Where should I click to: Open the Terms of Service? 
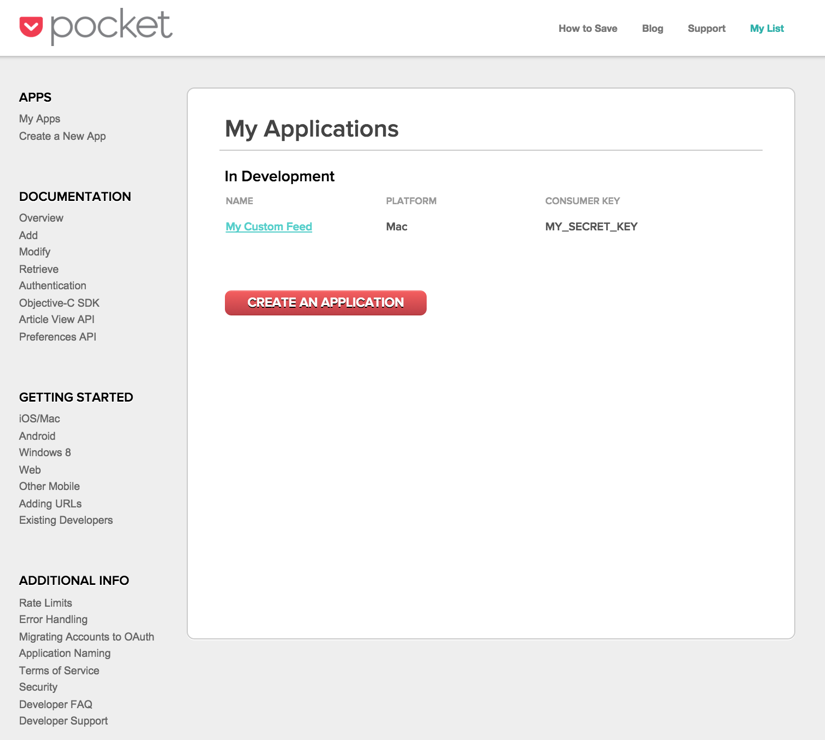(59, 671)
